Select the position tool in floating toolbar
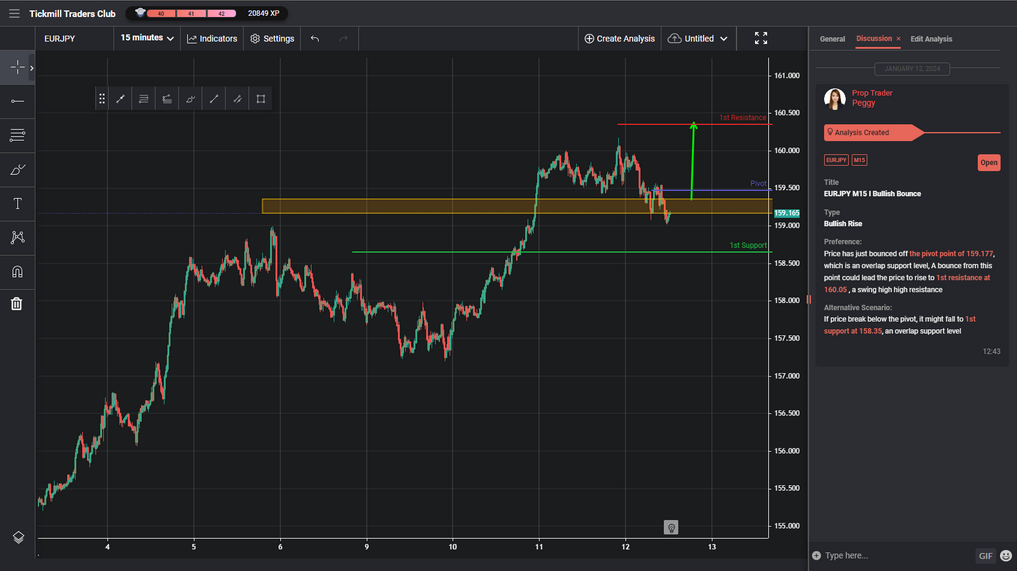Screen dimensions: 1017x572 click(x=167, y=99)
